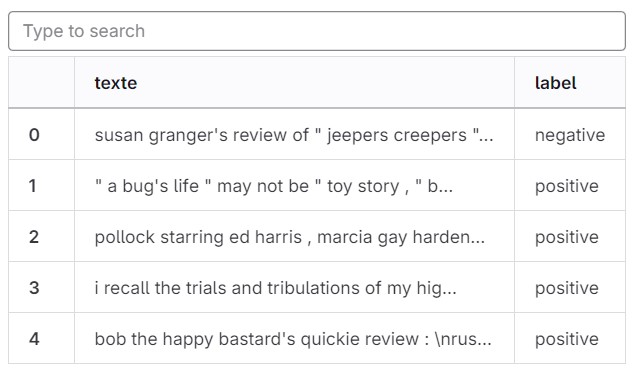Screen dimensions: 638x377
Task: Open the 'a bug's life' text cell
Action: point(294,186)
